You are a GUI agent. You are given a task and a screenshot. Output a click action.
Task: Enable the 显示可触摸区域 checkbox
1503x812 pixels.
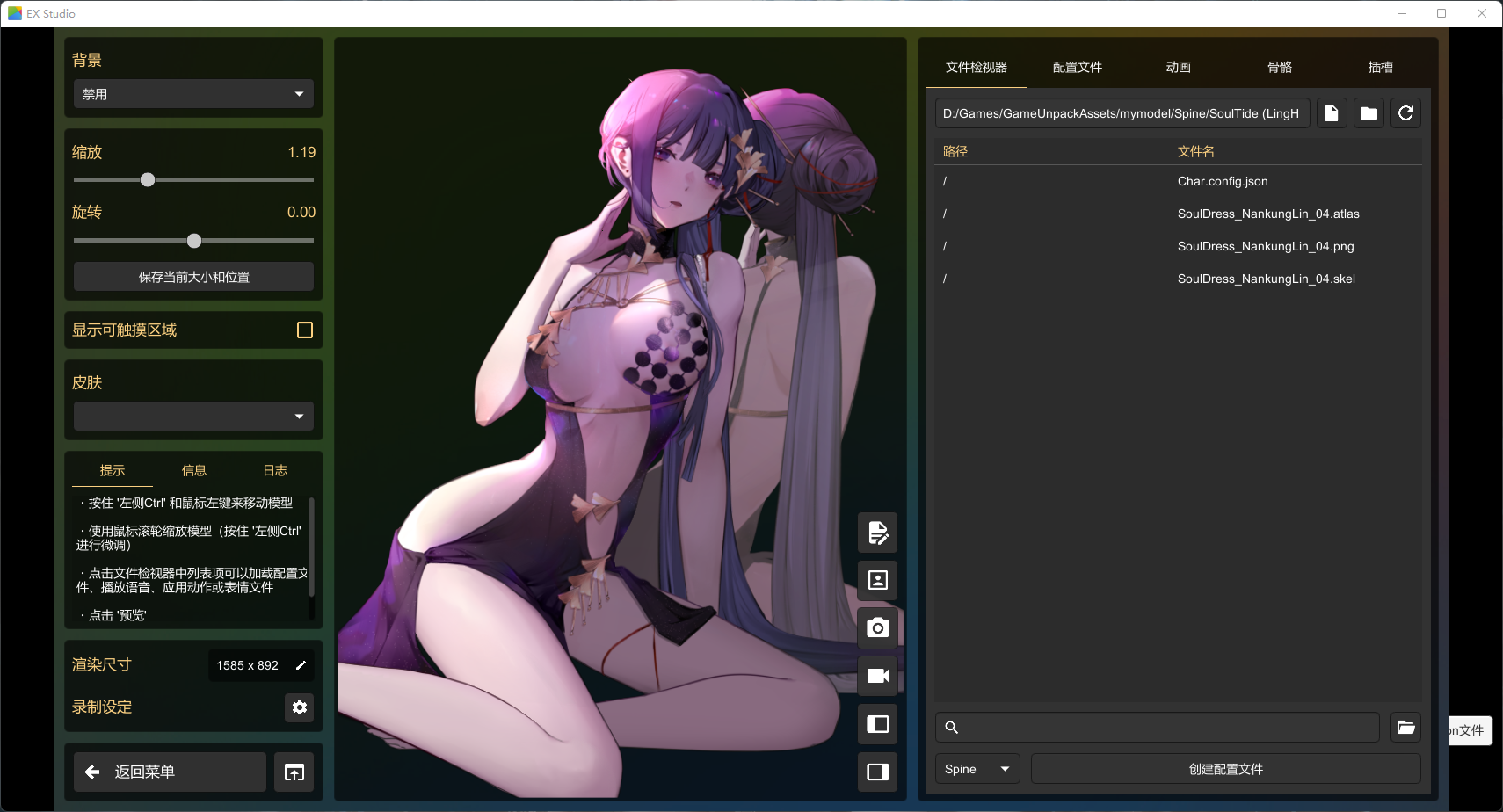[305, 330]
